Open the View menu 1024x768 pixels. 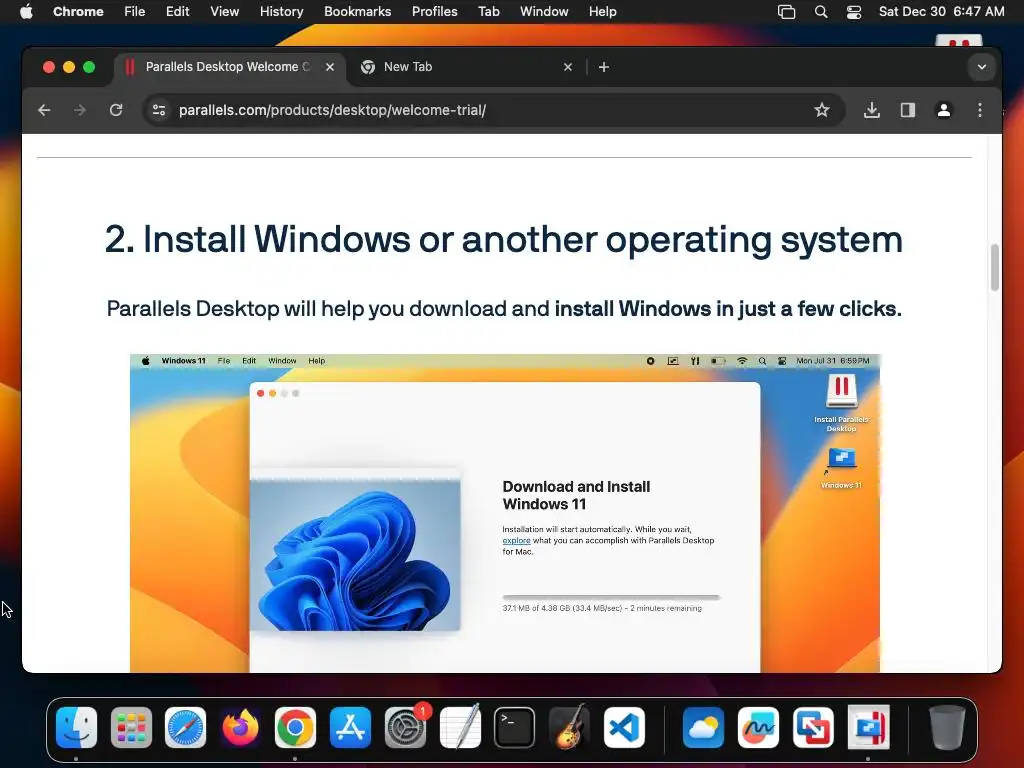point(224,12)
